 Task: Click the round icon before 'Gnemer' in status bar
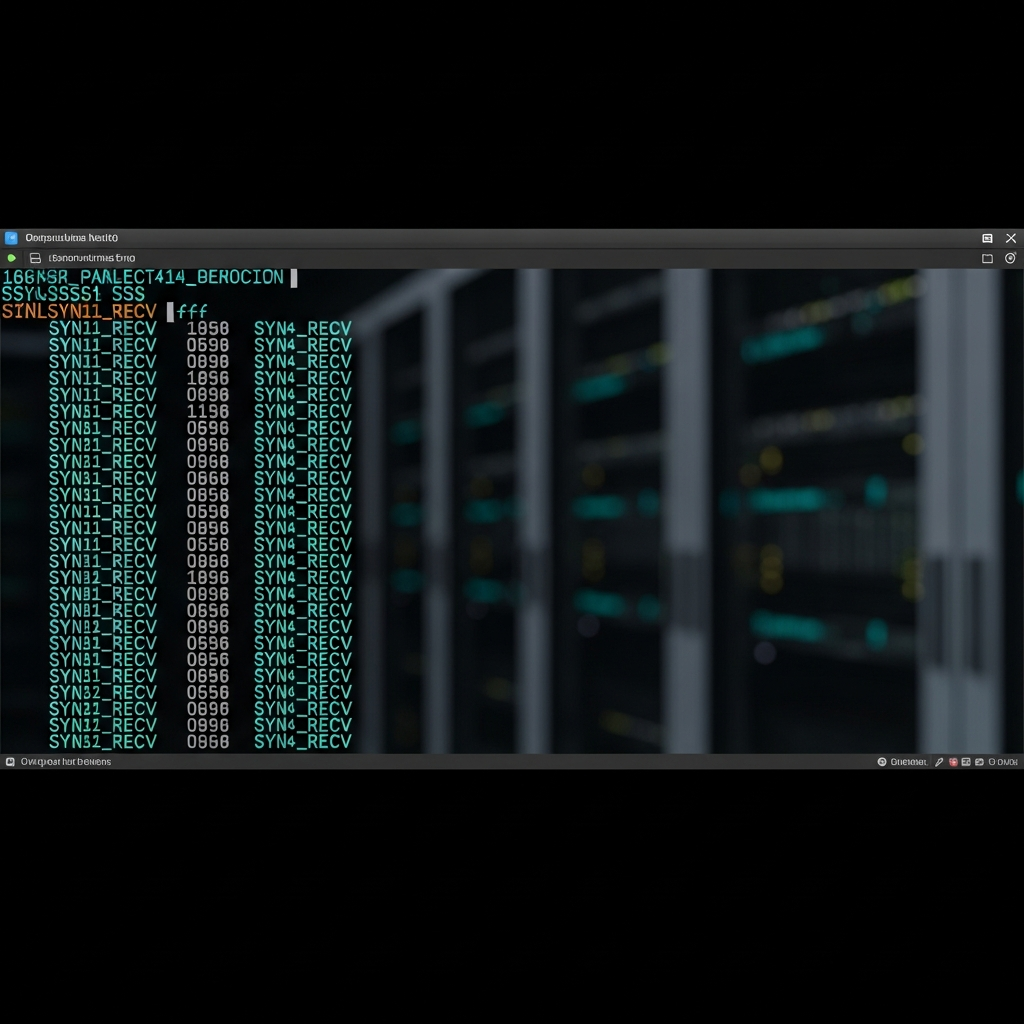pyautogui.click(x=882, y=761)
